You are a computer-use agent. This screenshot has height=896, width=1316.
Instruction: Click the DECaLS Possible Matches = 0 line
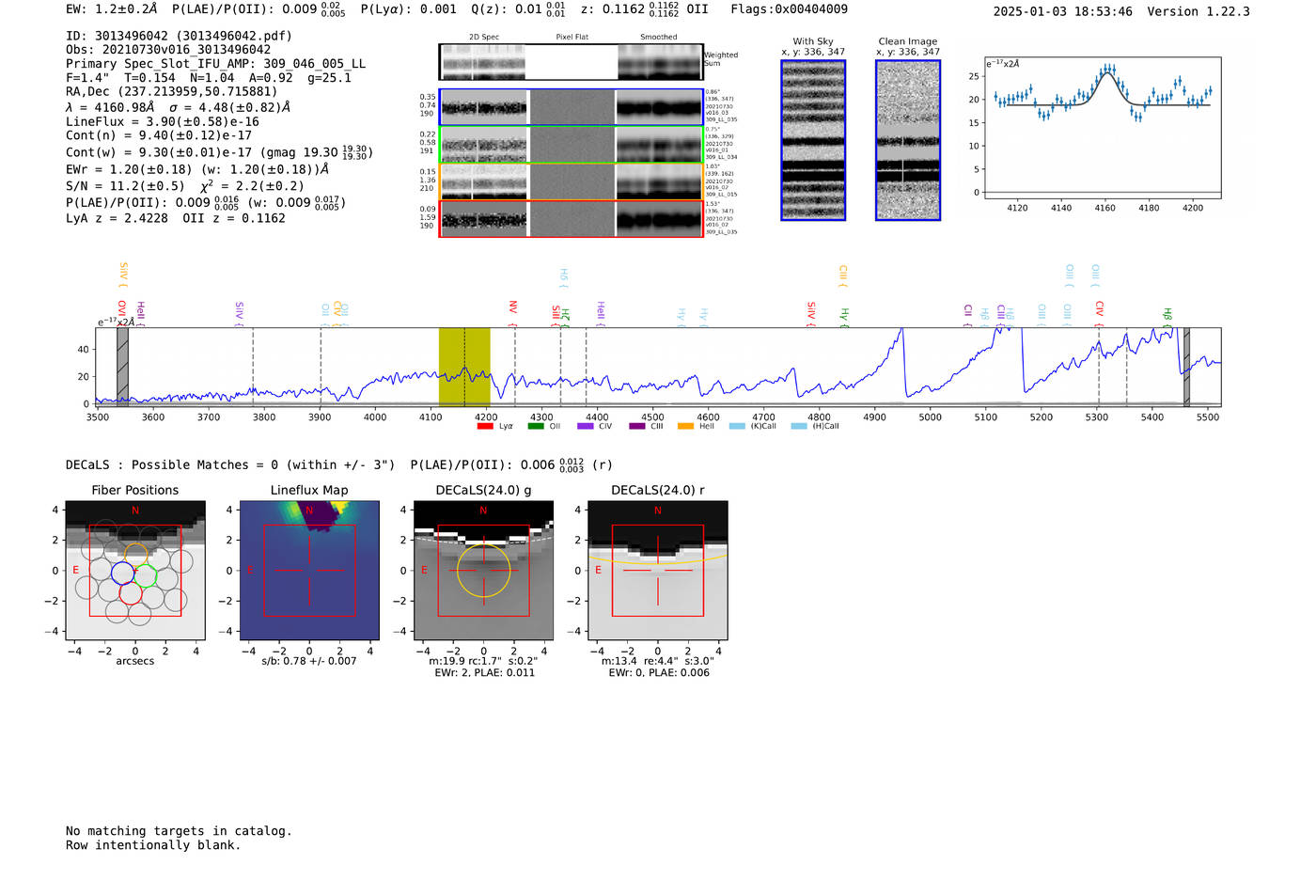click(230, 464)
